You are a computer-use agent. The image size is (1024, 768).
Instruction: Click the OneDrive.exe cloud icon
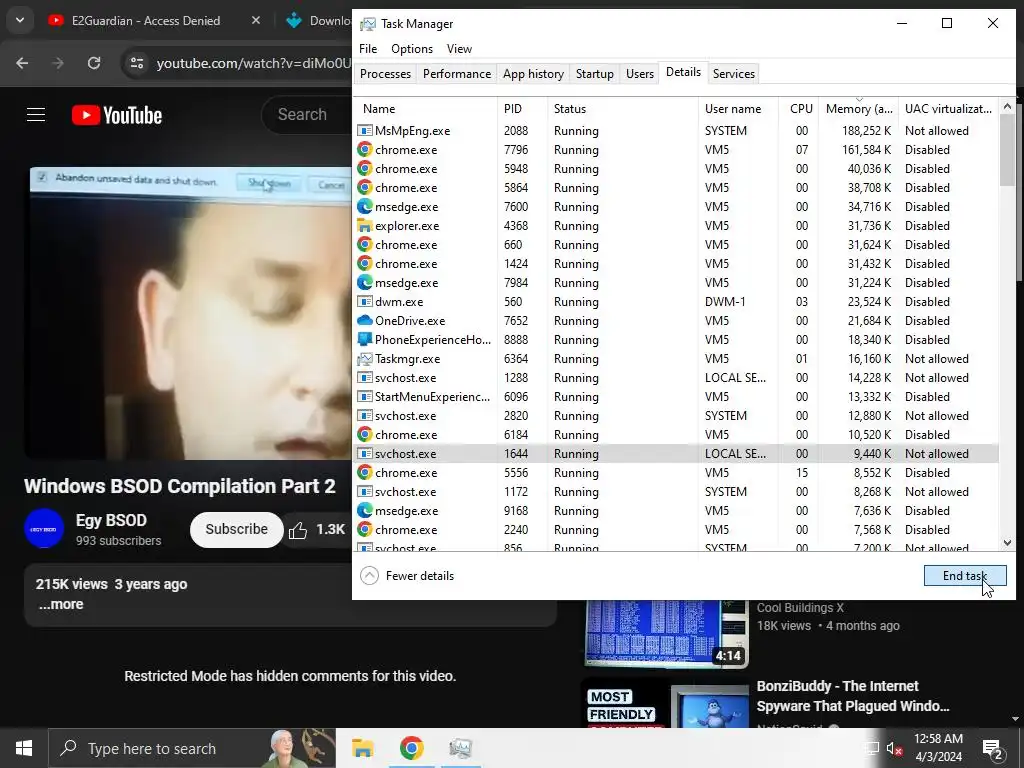[364, 321]
